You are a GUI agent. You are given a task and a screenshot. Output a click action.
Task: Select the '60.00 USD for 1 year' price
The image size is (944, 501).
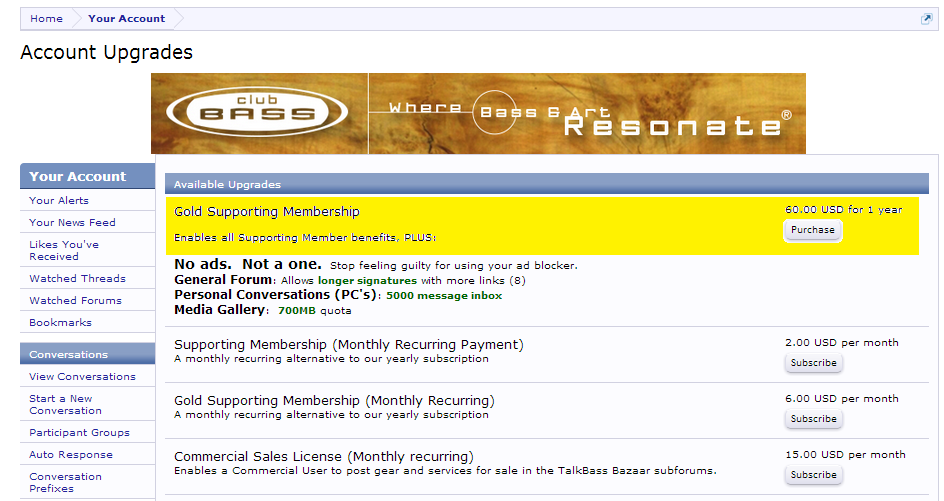[x=843, y=210]
